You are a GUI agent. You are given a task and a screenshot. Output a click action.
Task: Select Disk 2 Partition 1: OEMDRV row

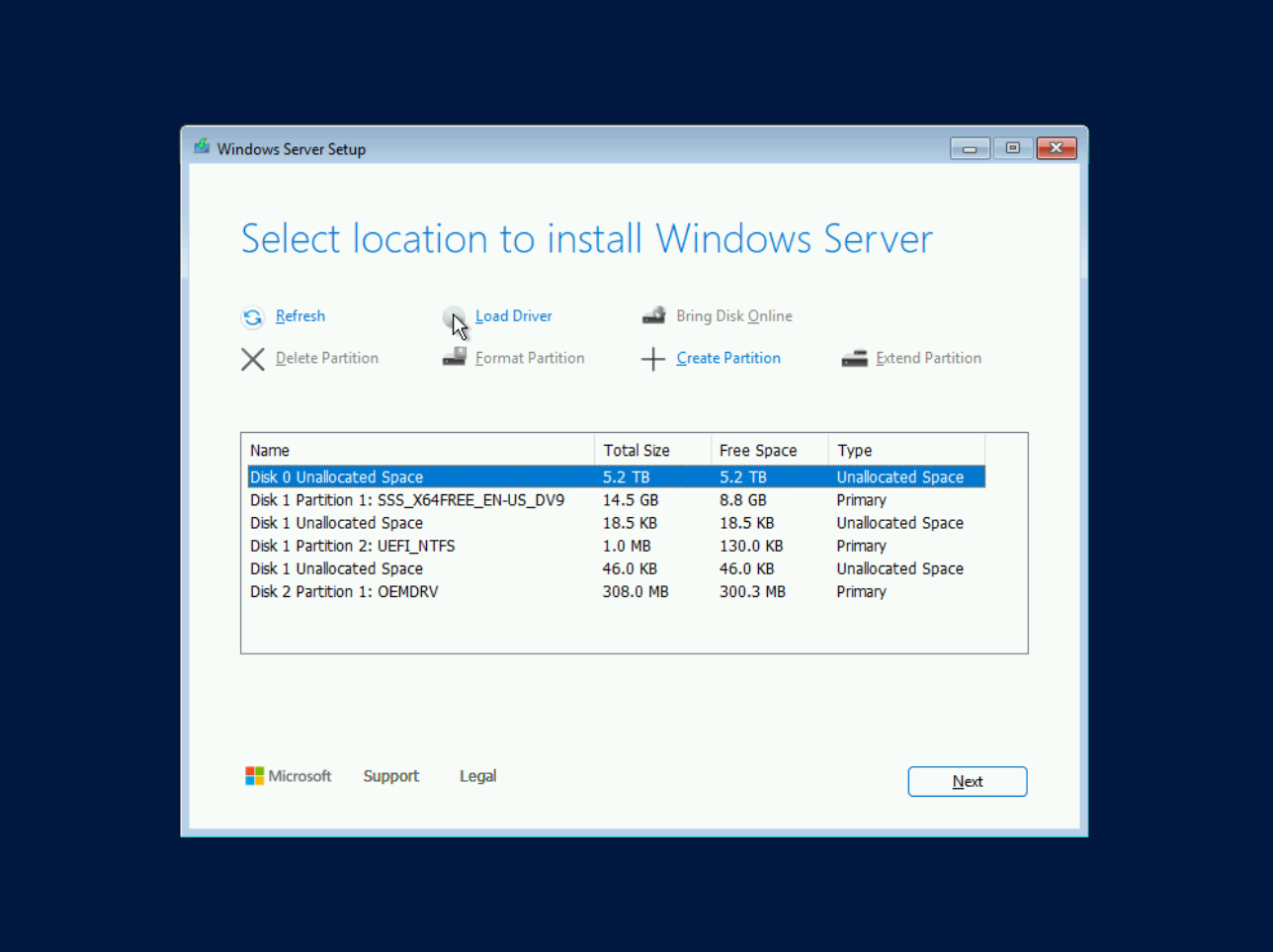(x=617, y=591)
